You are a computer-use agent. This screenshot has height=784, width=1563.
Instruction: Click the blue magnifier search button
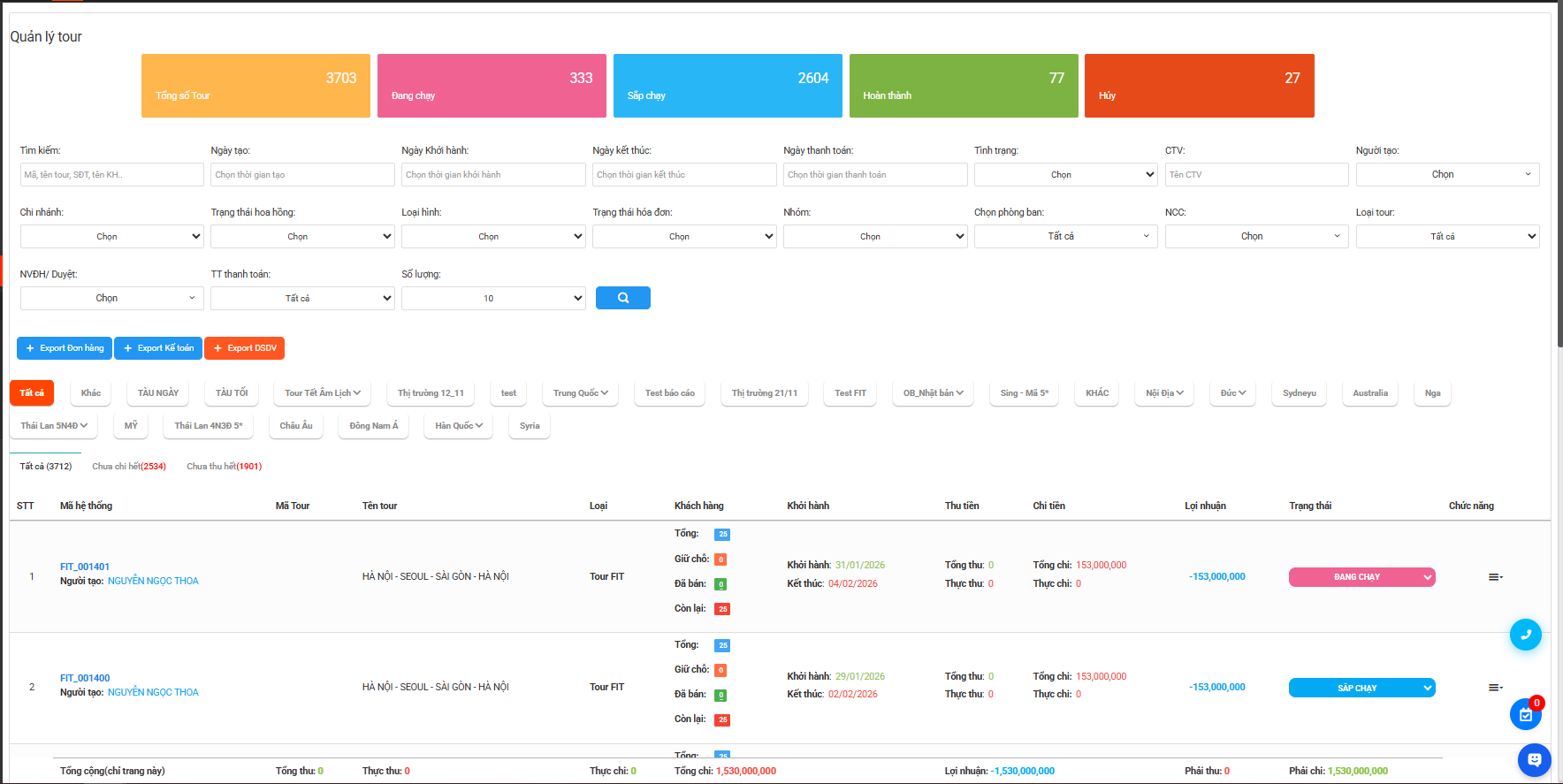coord(622,298)
